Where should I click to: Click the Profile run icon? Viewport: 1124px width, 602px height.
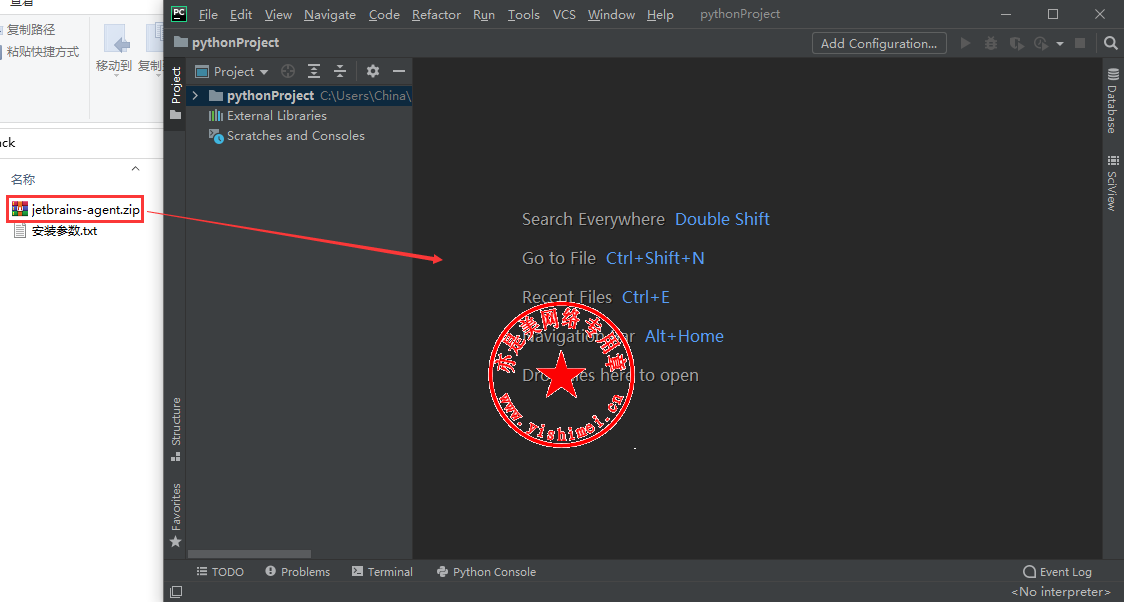pyautogui.click(x=1041, y=44)
